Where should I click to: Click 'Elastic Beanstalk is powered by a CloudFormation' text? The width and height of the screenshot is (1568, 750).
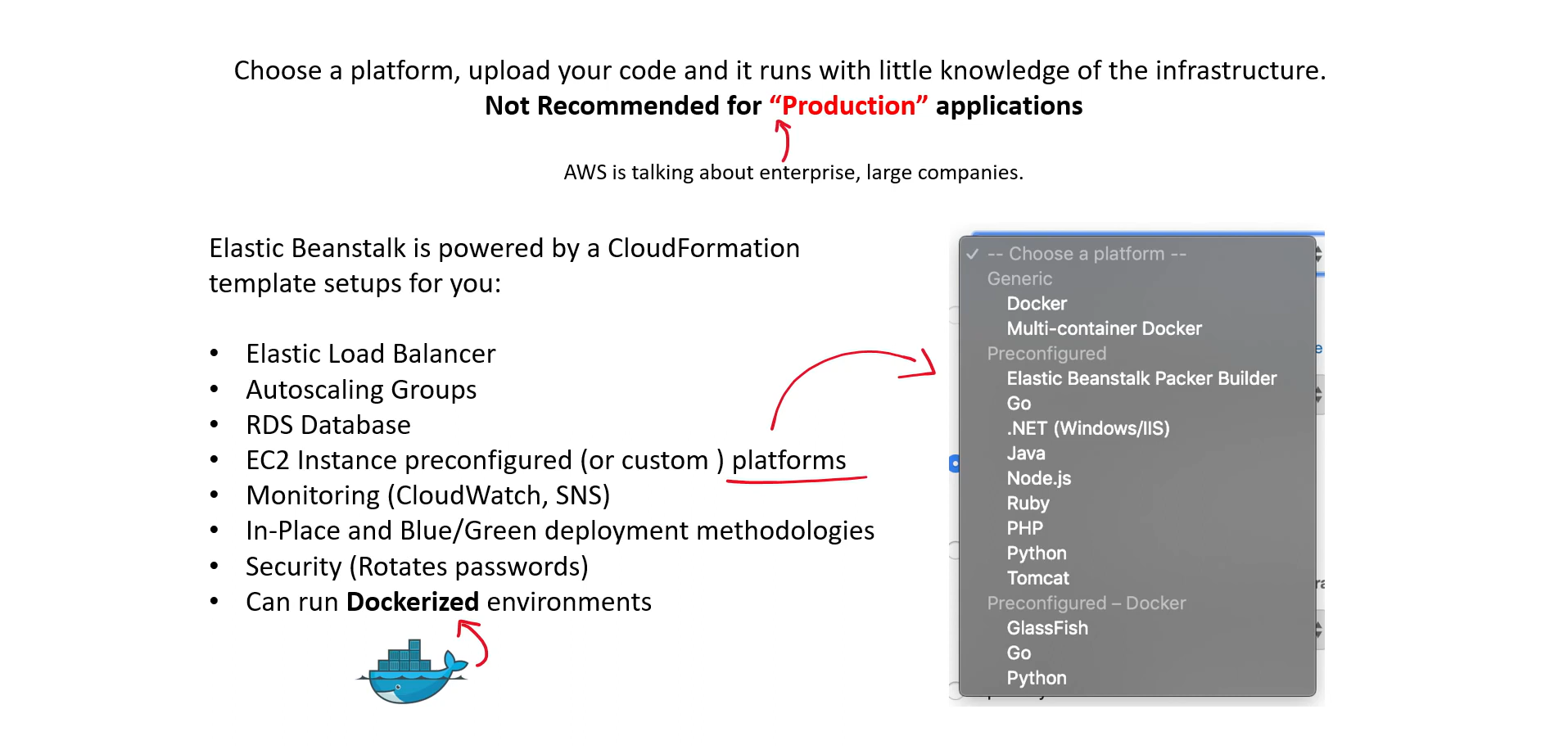pos(504,248)
